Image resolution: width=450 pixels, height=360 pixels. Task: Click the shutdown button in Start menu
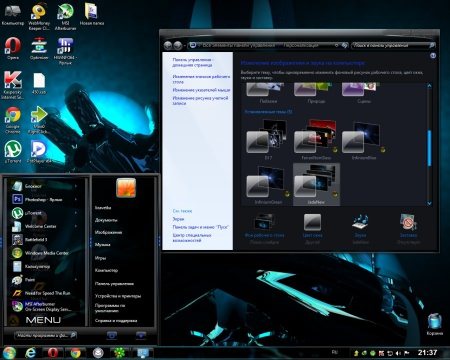pyautogui.click(x=112, y=335)
